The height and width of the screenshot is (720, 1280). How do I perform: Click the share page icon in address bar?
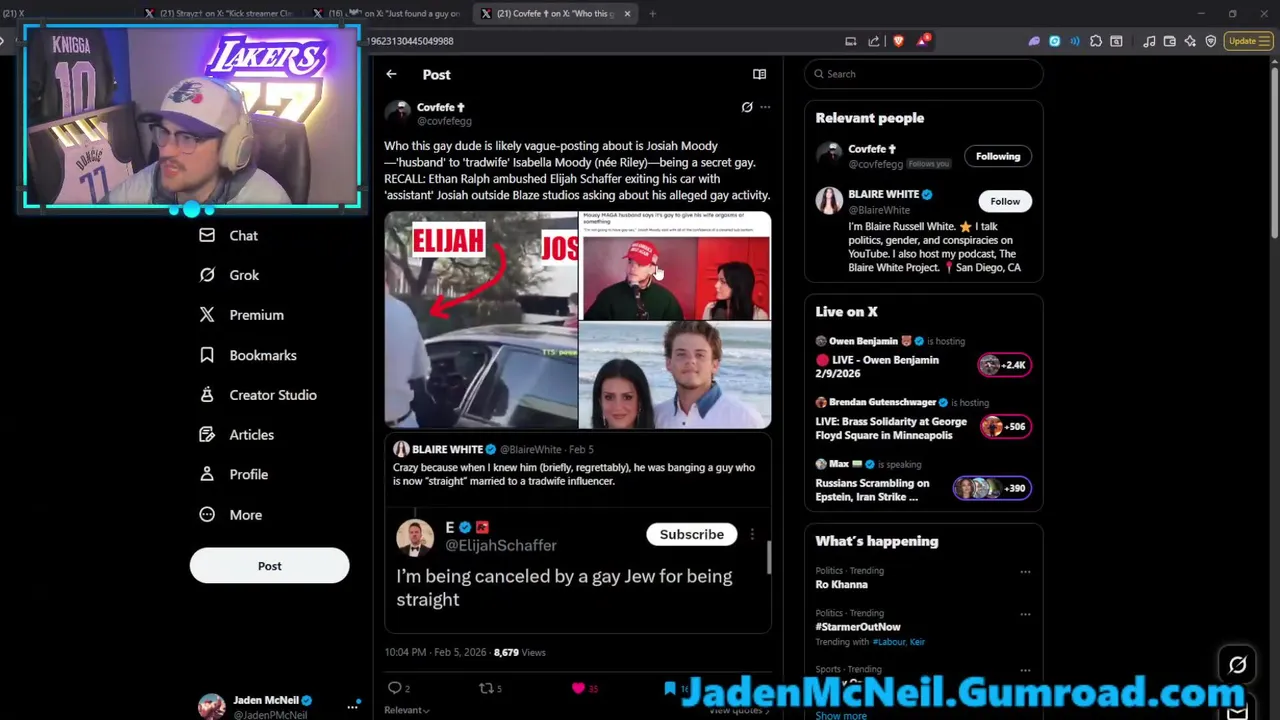874,41
